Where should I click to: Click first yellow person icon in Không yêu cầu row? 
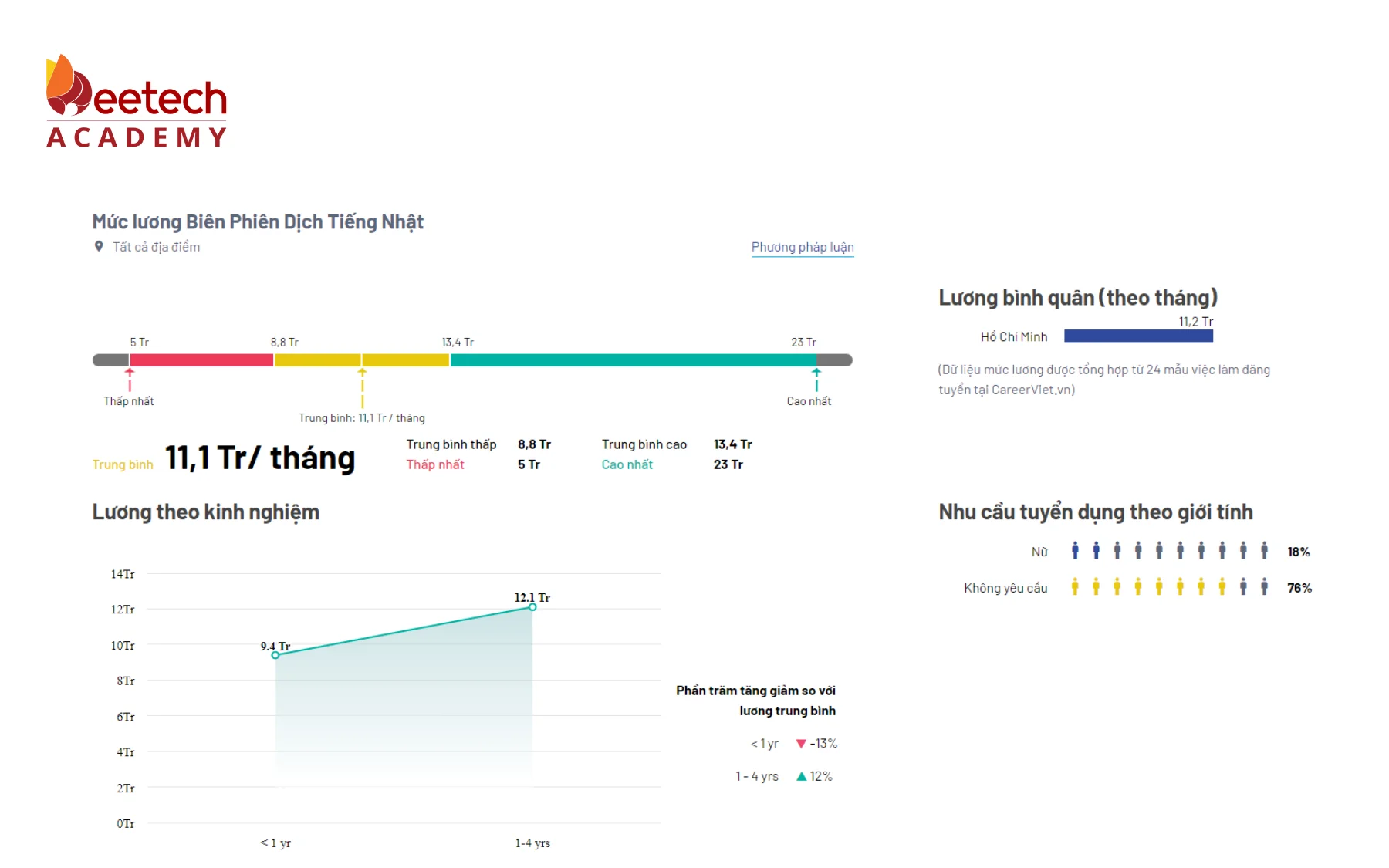point(1075,587)
